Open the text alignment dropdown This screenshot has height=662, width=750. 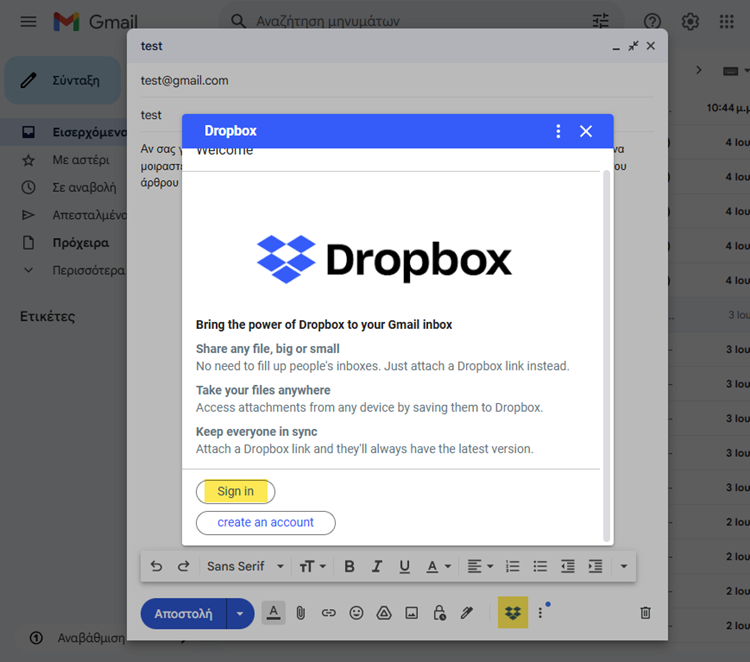480,566
